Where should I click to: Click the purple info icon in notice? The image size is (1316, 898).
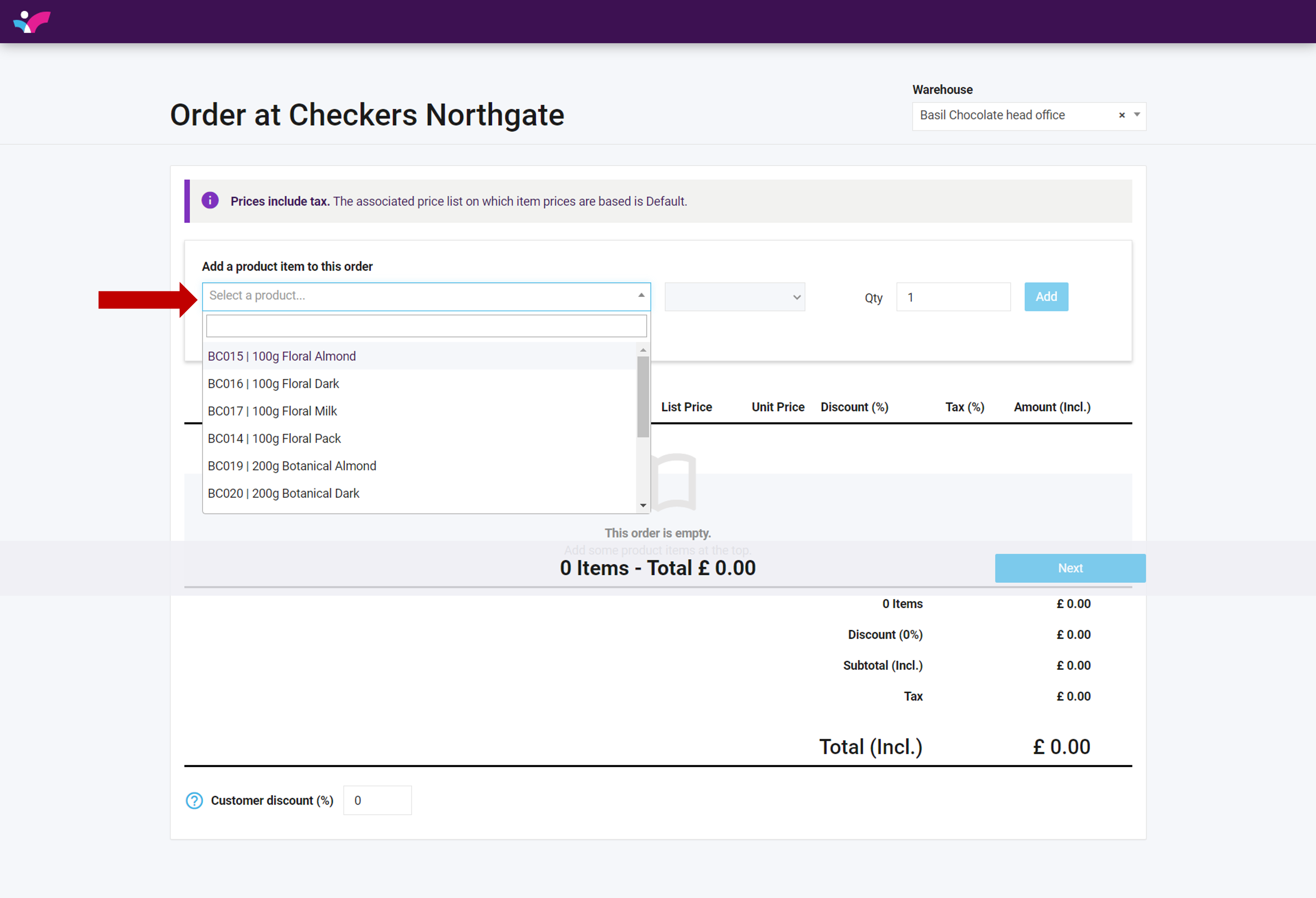pos(210,201)
